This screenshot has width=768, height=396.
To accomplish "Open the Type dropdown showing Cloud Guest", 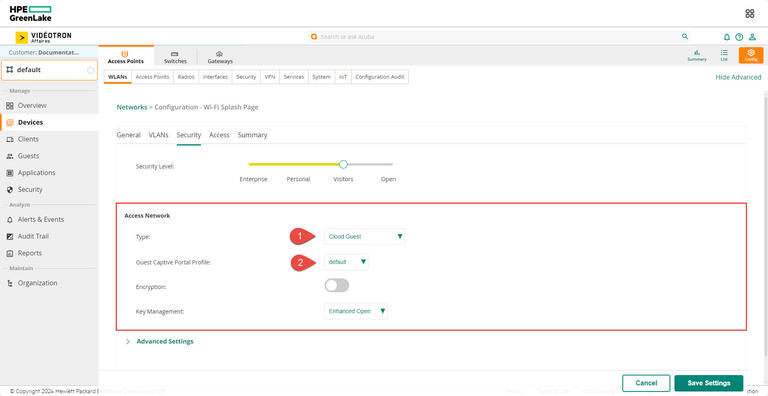I will (x=365, y=236).
